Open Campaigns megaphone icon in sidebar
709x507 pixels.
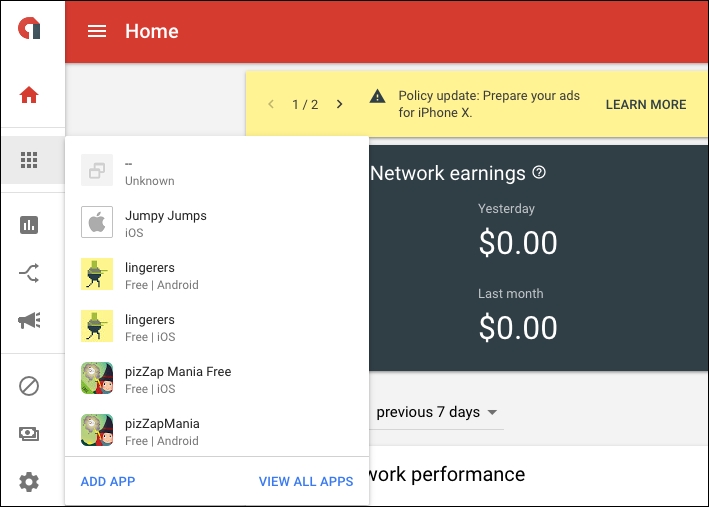pyautogui.click(x=29, y=320)
